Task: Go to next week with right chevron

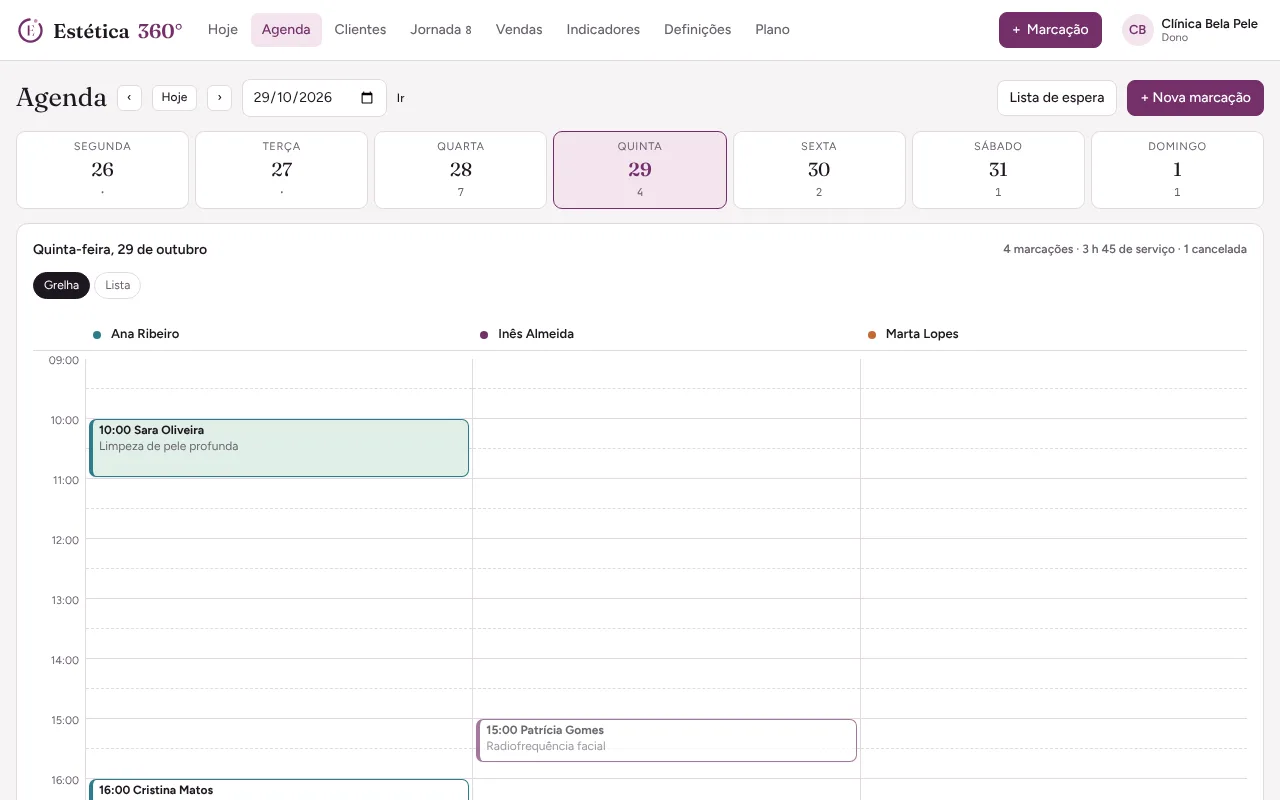Action: [x=220, y=98]
